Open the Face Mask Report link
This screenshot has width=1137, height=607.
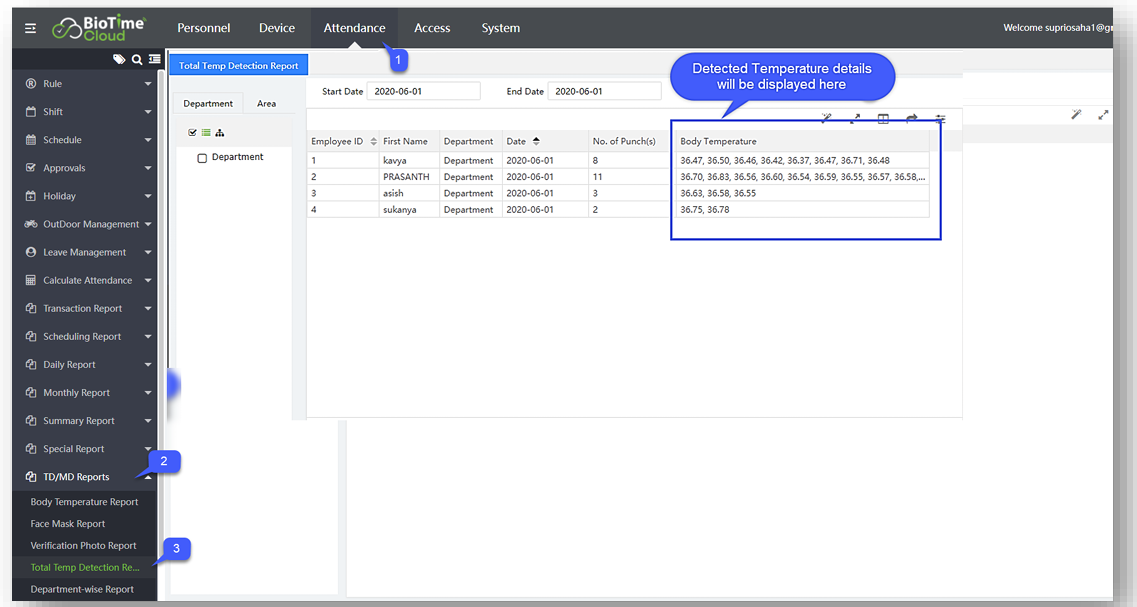pos(67,524)
